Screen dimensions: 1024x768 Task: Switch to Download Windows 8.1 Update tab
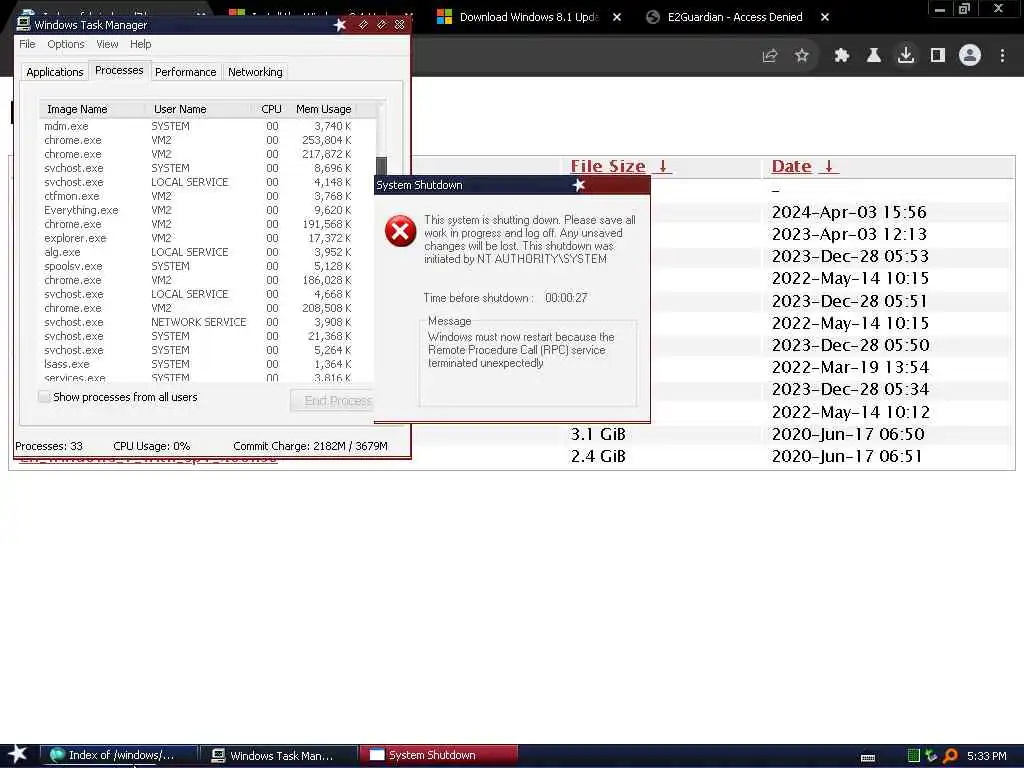528,17
